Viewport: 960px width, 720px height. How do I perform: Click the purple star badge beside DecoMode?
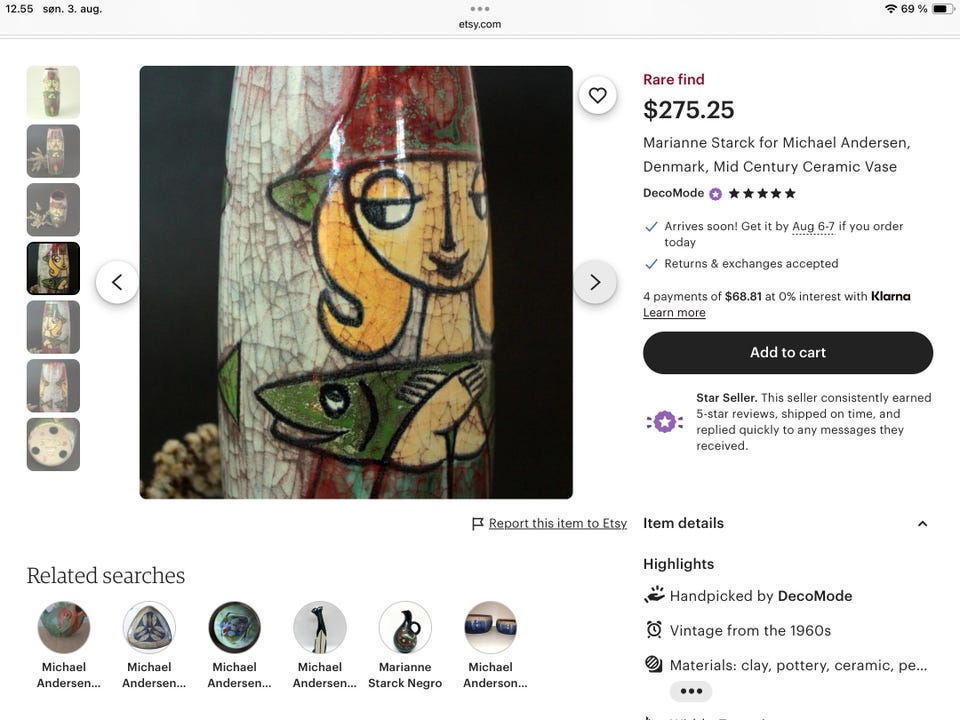(x=715, y=194)
